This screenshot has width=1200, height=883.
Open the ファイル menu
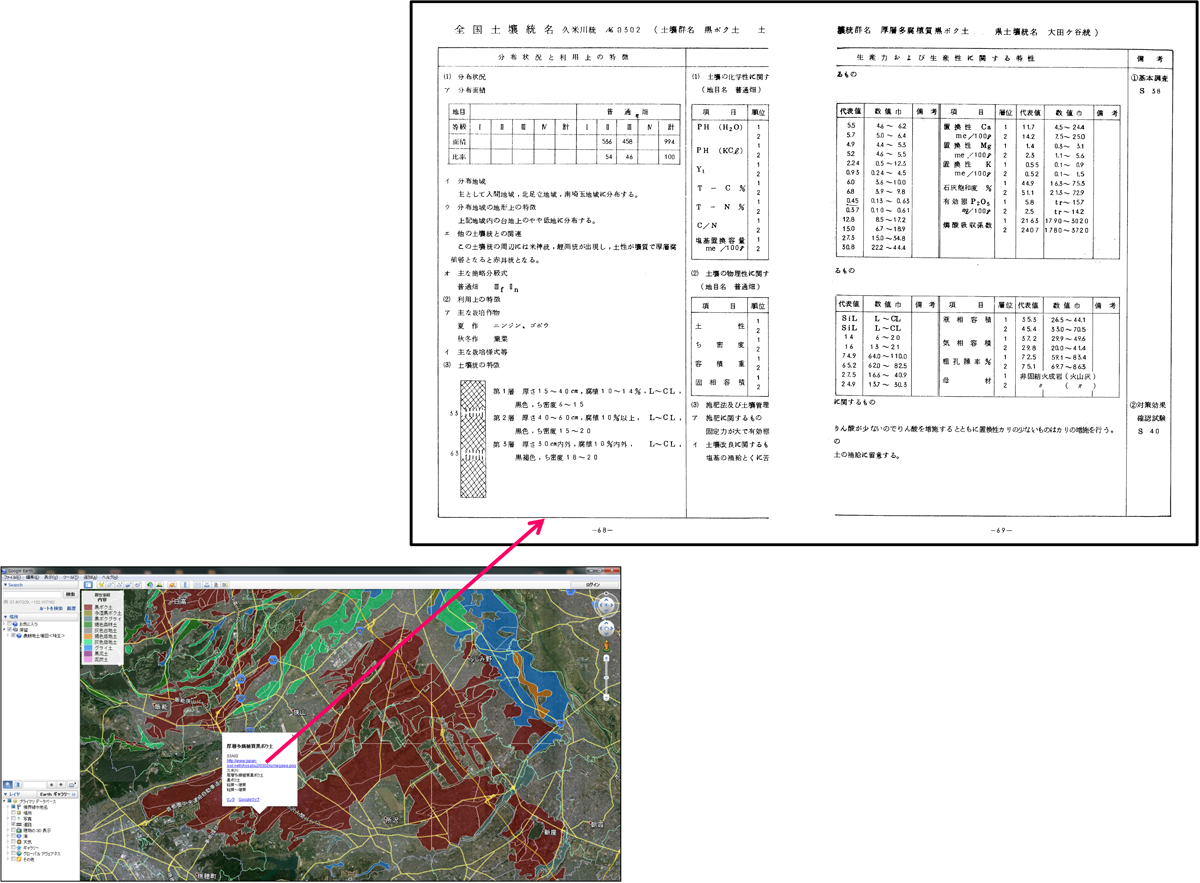click(11, 577)
